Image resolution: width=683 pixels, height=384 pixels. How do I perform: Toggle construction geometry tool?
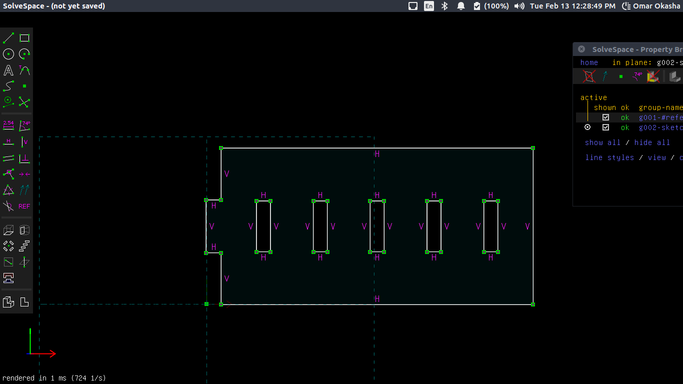8,102
